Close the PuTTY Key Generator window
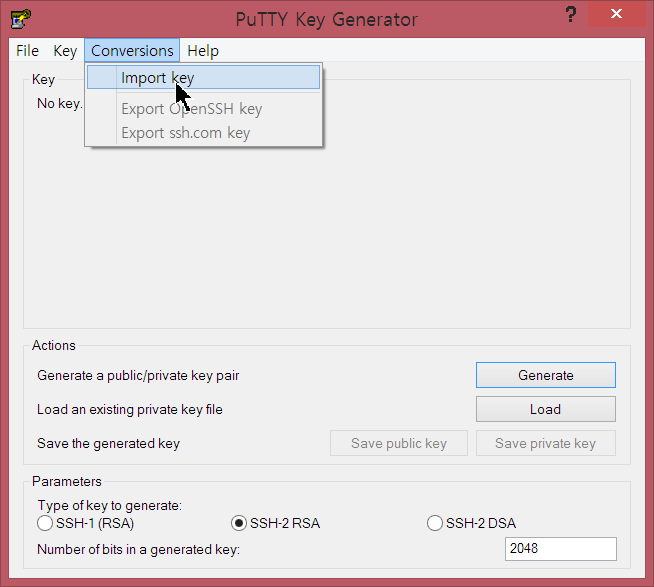The image size is (654, 587). coord(616,14)
